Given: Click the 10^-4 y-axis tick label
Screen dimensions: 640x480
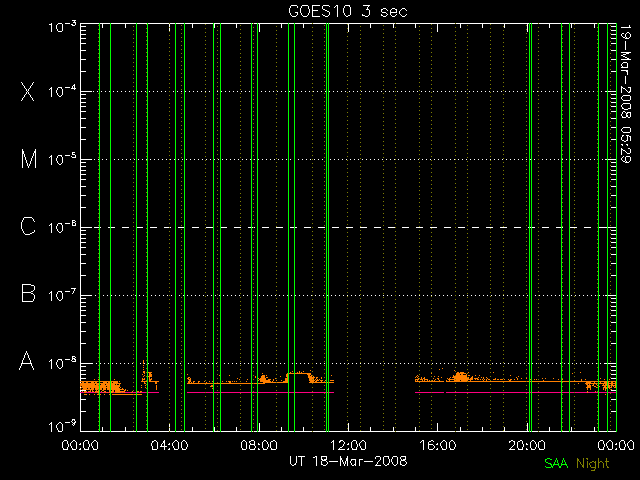Looking at the screenshot, I should [62, 91].
